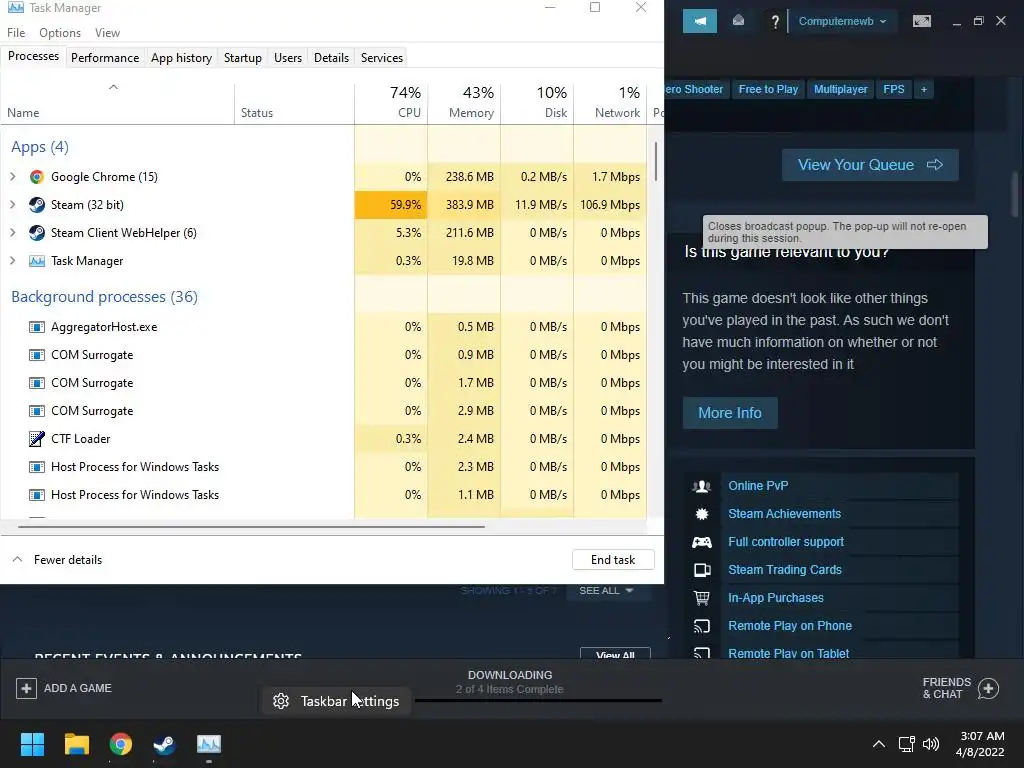1024x768 pixels.
Task: Expand Steam Client WebHelper process group
Action: (12, 232)
